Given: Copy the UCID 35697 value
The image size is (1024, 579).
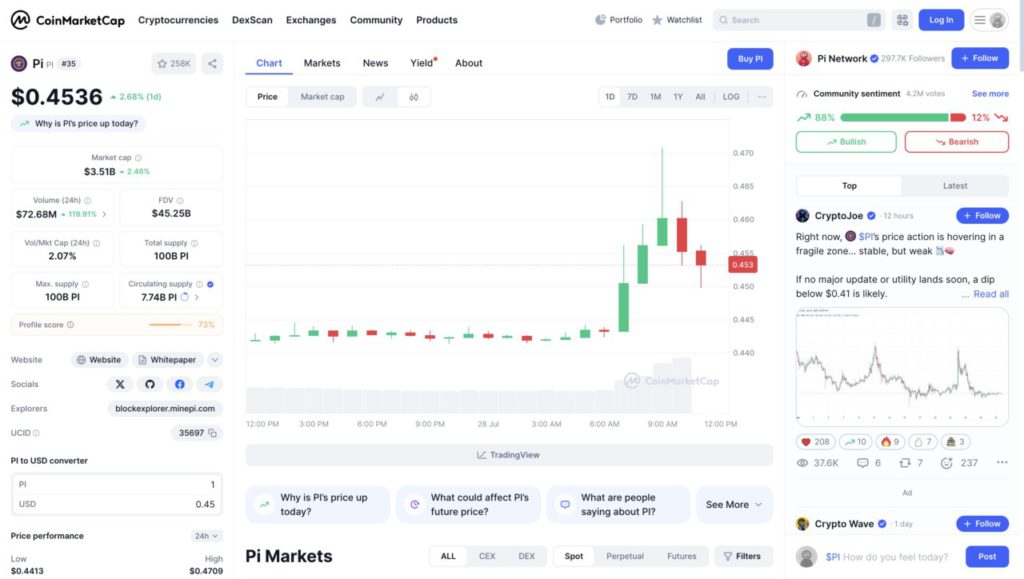Looking at the screenshot, I should 214,433.
